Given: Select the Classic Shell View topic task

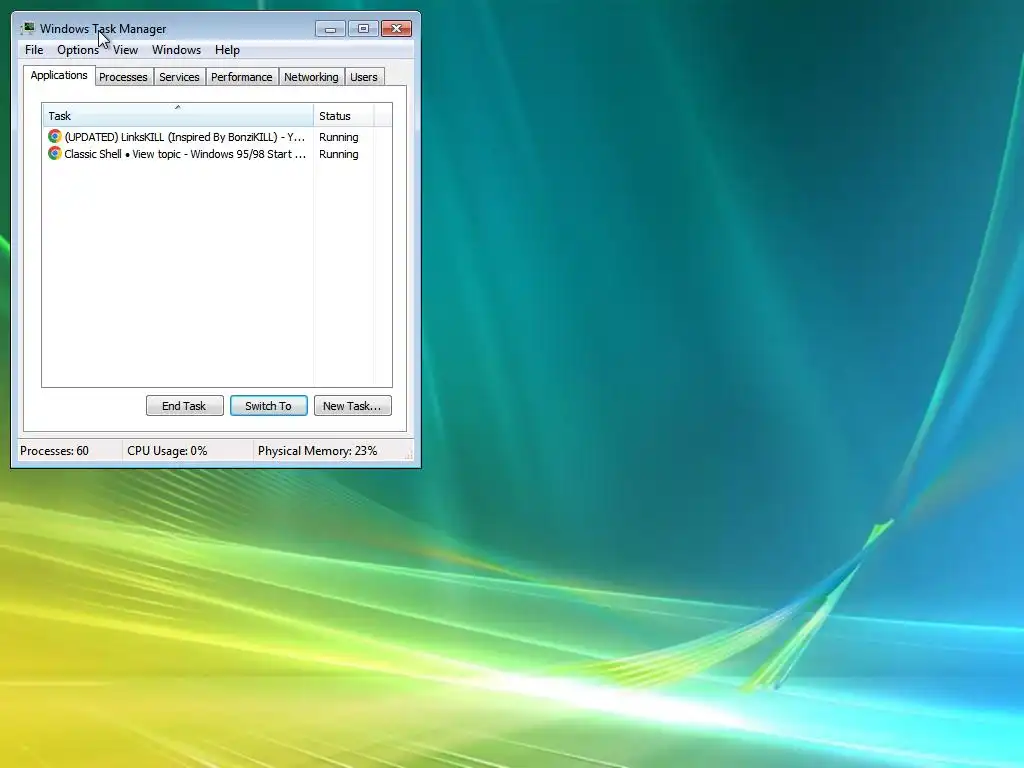Looking at the screenshot, I should [176, 153].
